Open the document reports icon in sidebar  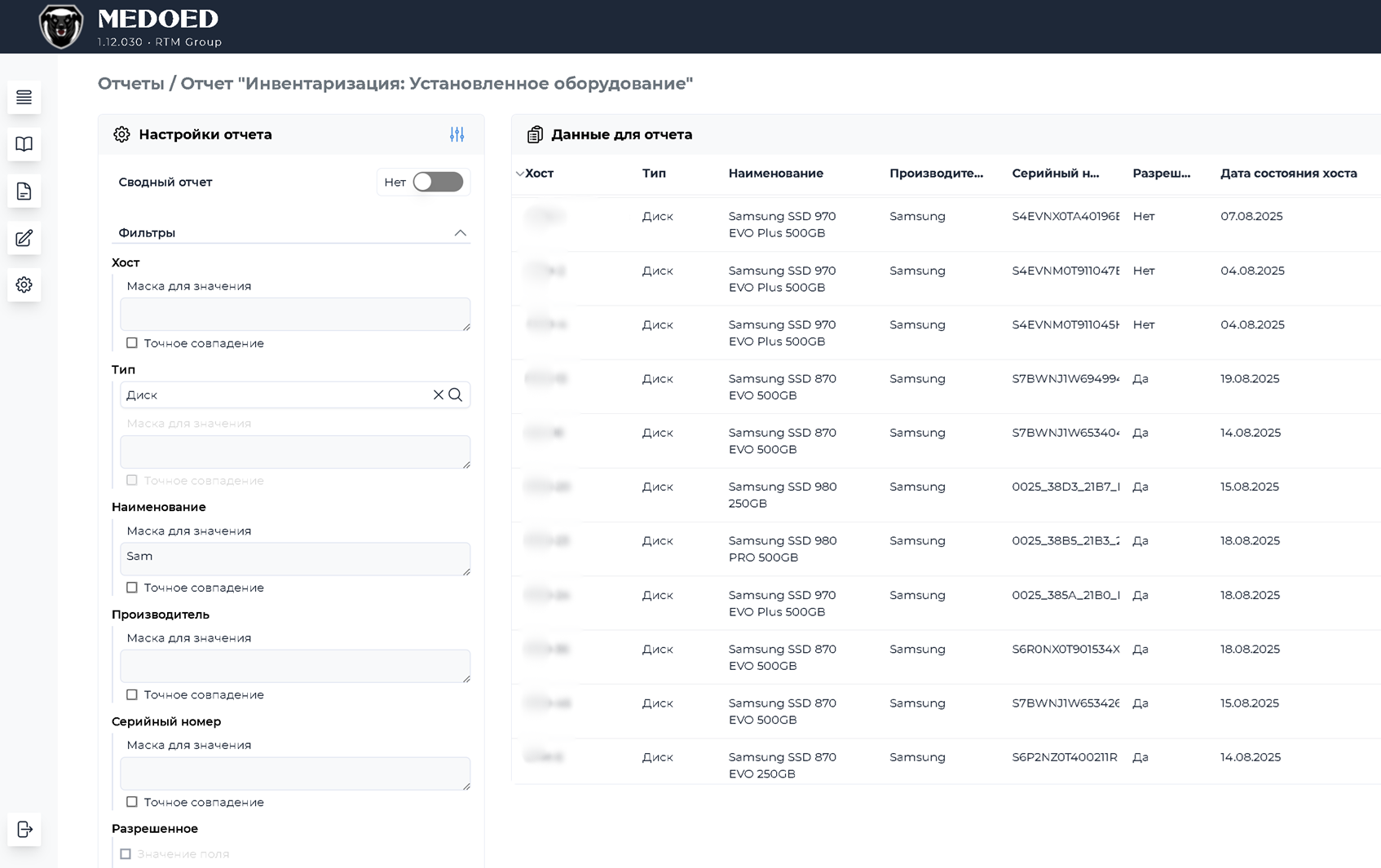[24, 192]
